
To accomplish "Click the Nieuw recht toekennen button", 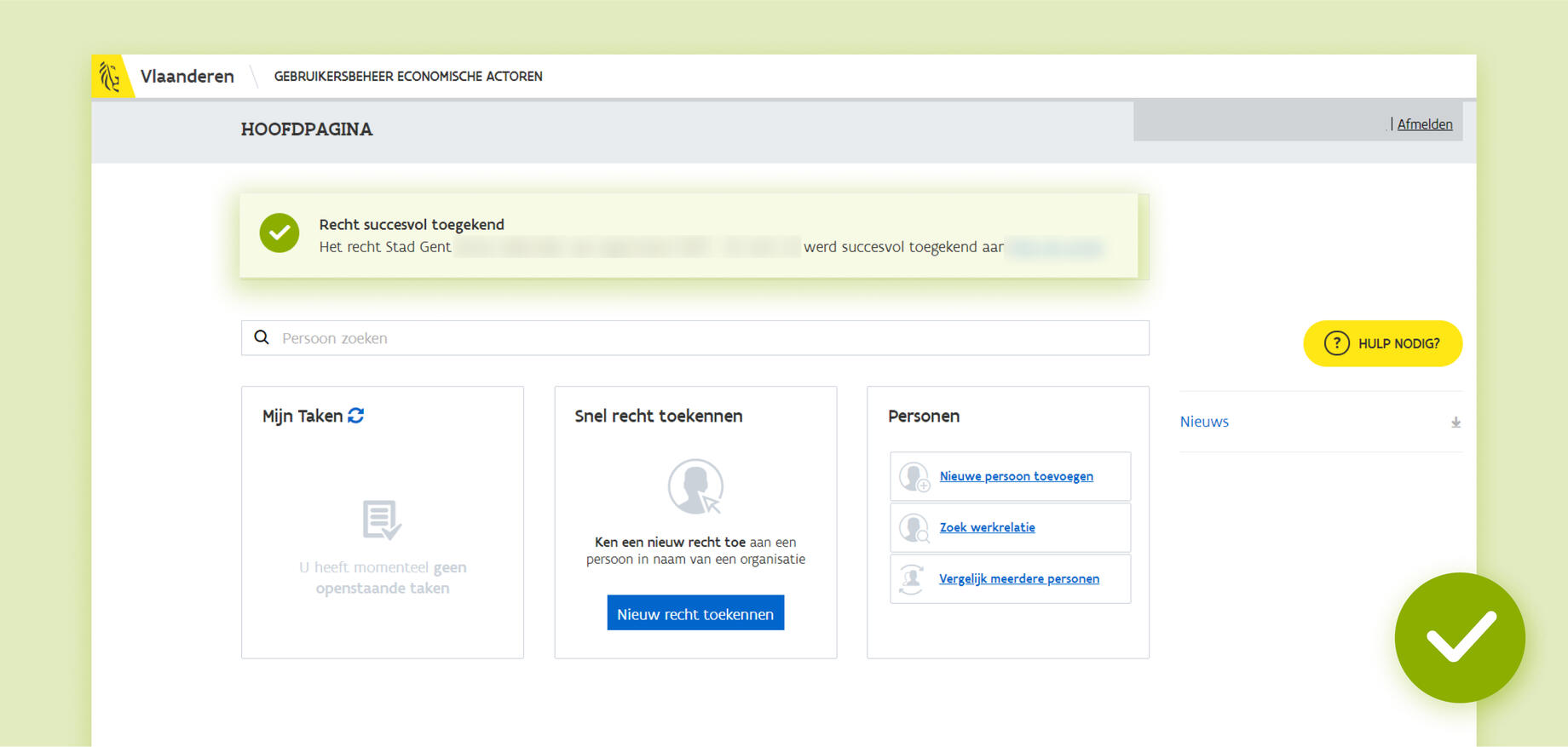I will 695,613.
